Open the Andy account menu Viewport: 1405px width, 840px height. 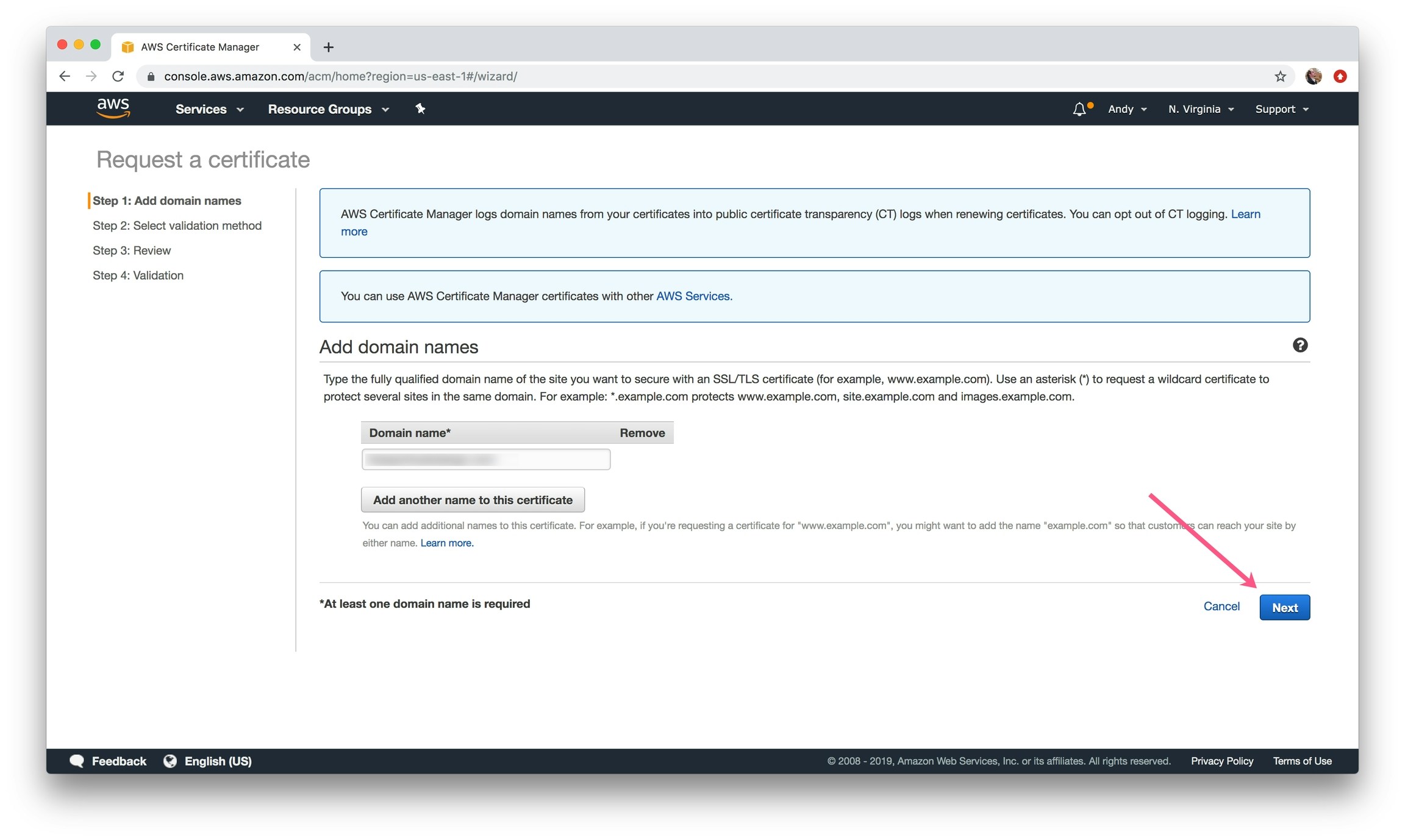click(x=1127, y=109)
